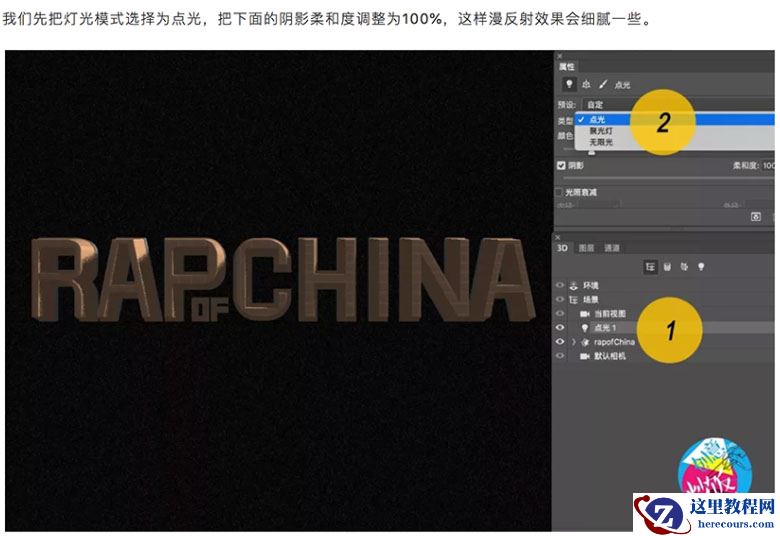Screen dimensions: 780x536
Task: Open the 预设 preset dropdown showing 自定
Action: tap(678, 105)
